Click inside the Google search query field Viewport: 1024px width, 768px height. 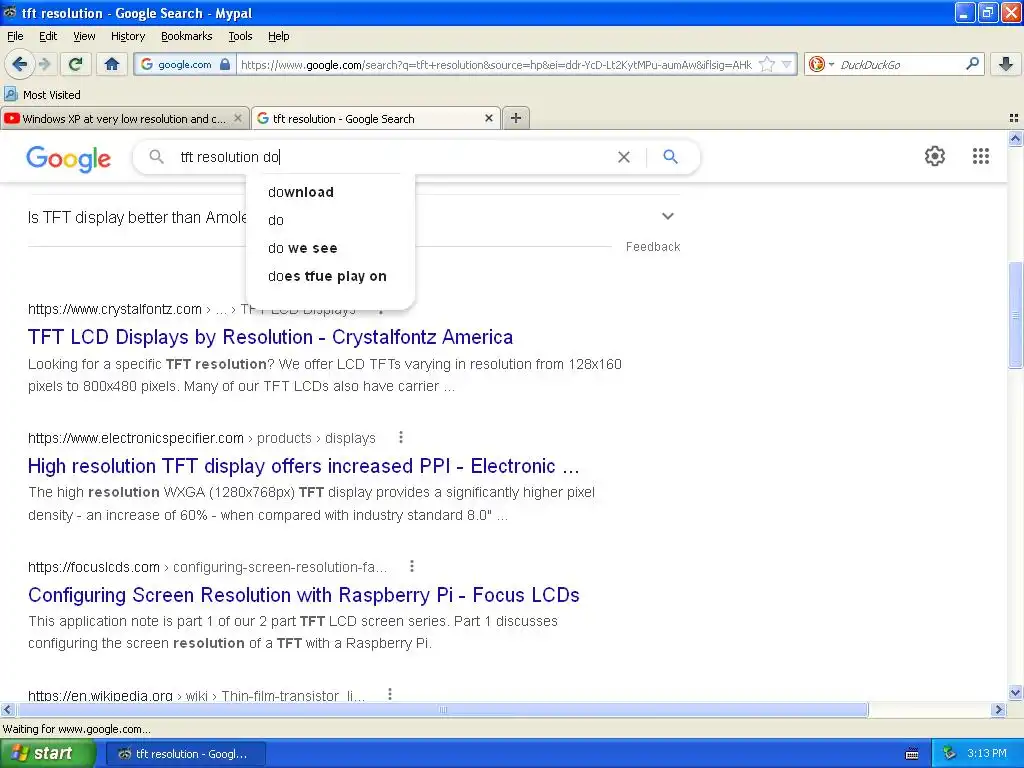[392, 157]
